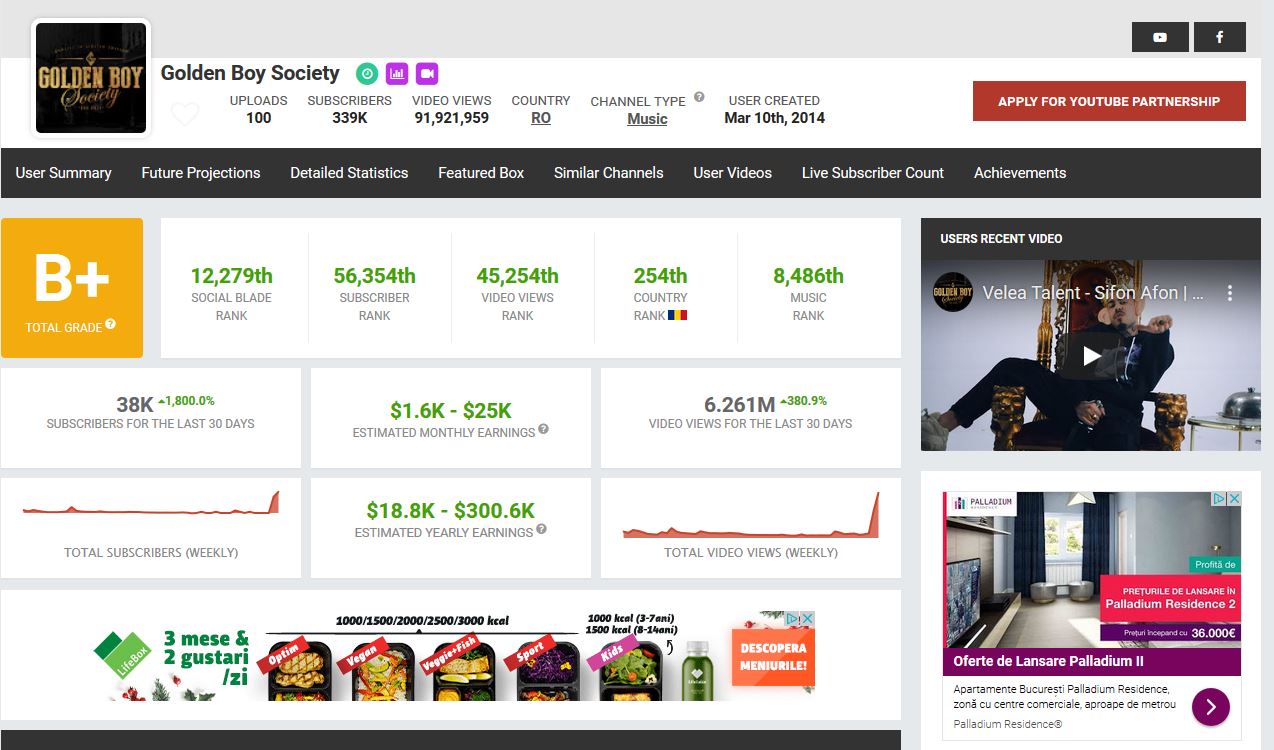Image resolution: width=1274 pixels, height=750 pixels.
Task: Click the Facebook icon button at top right
Action: (1219, 37)
